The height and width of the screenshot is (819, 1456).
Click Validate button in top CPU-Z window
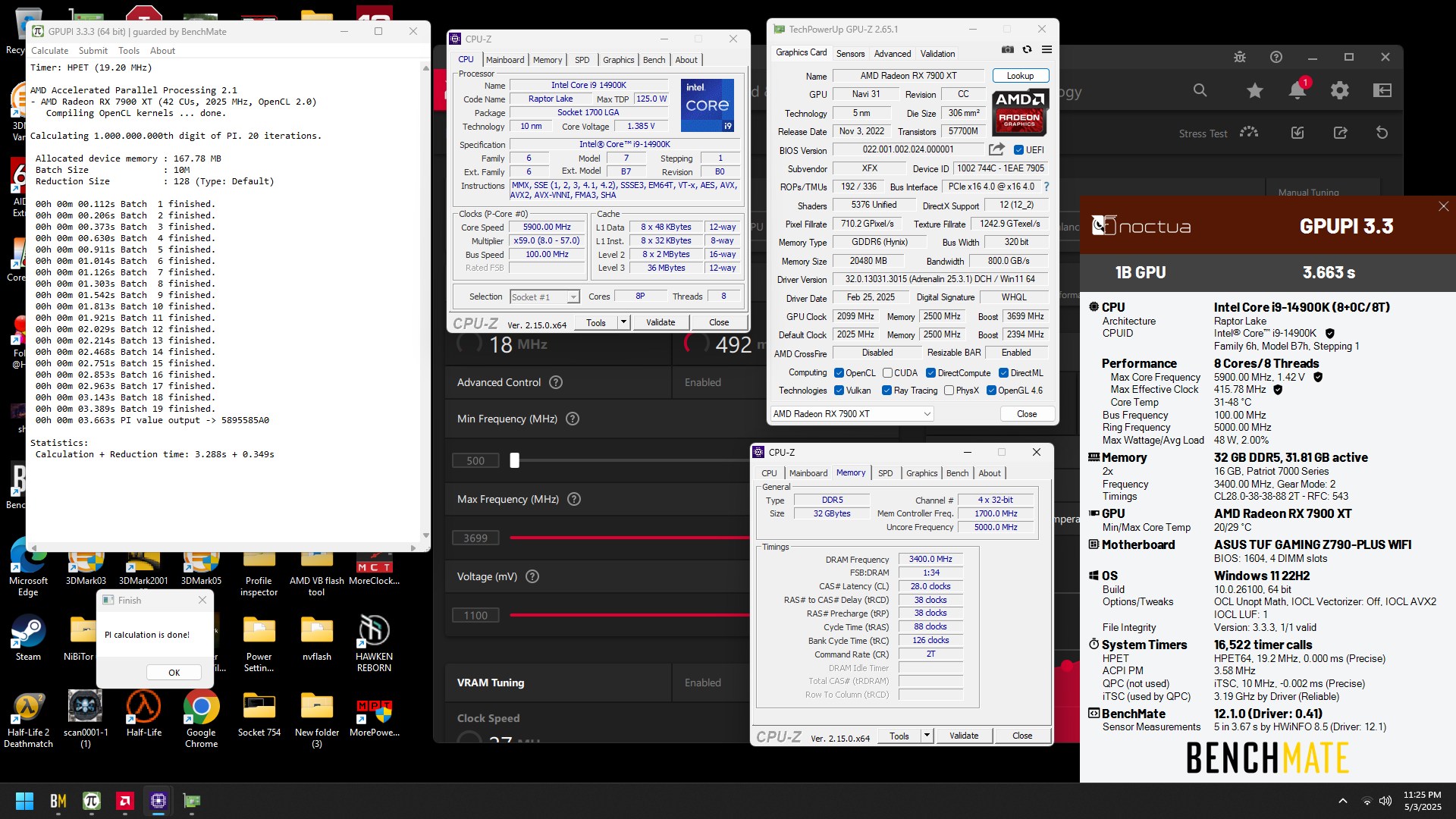660,322
